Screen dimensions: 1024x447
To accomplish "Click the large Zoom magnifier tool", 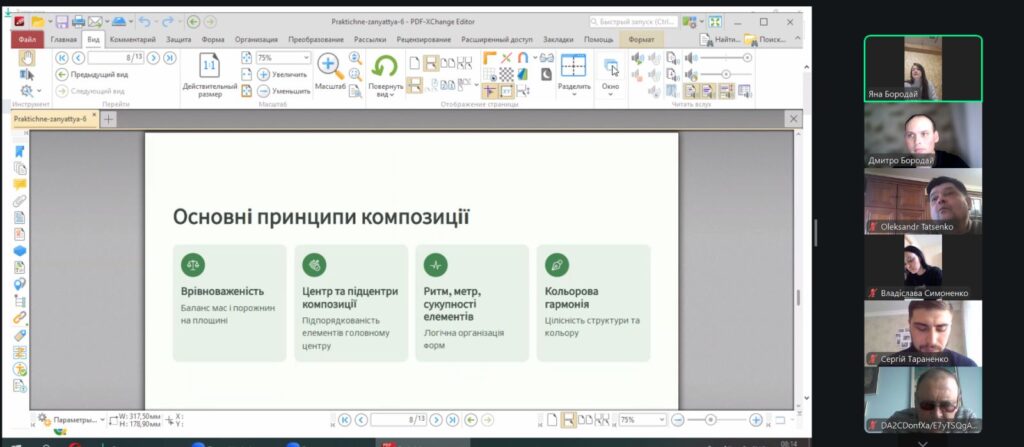I will 329,65.
